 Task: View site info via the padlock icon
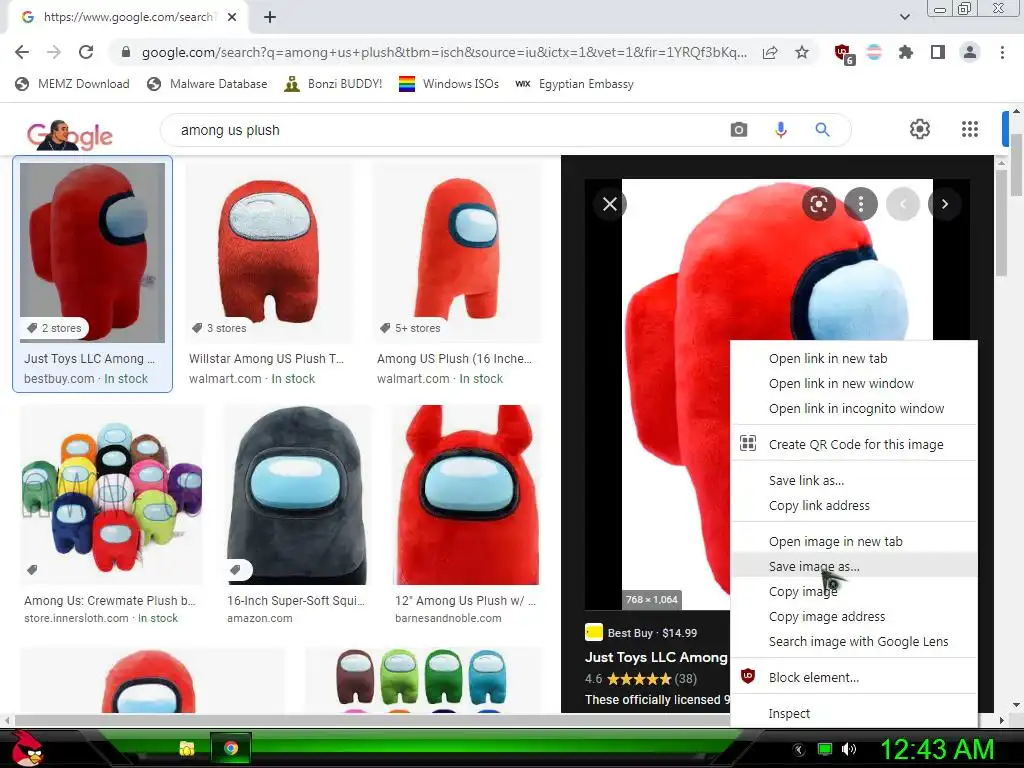[126, 52]
